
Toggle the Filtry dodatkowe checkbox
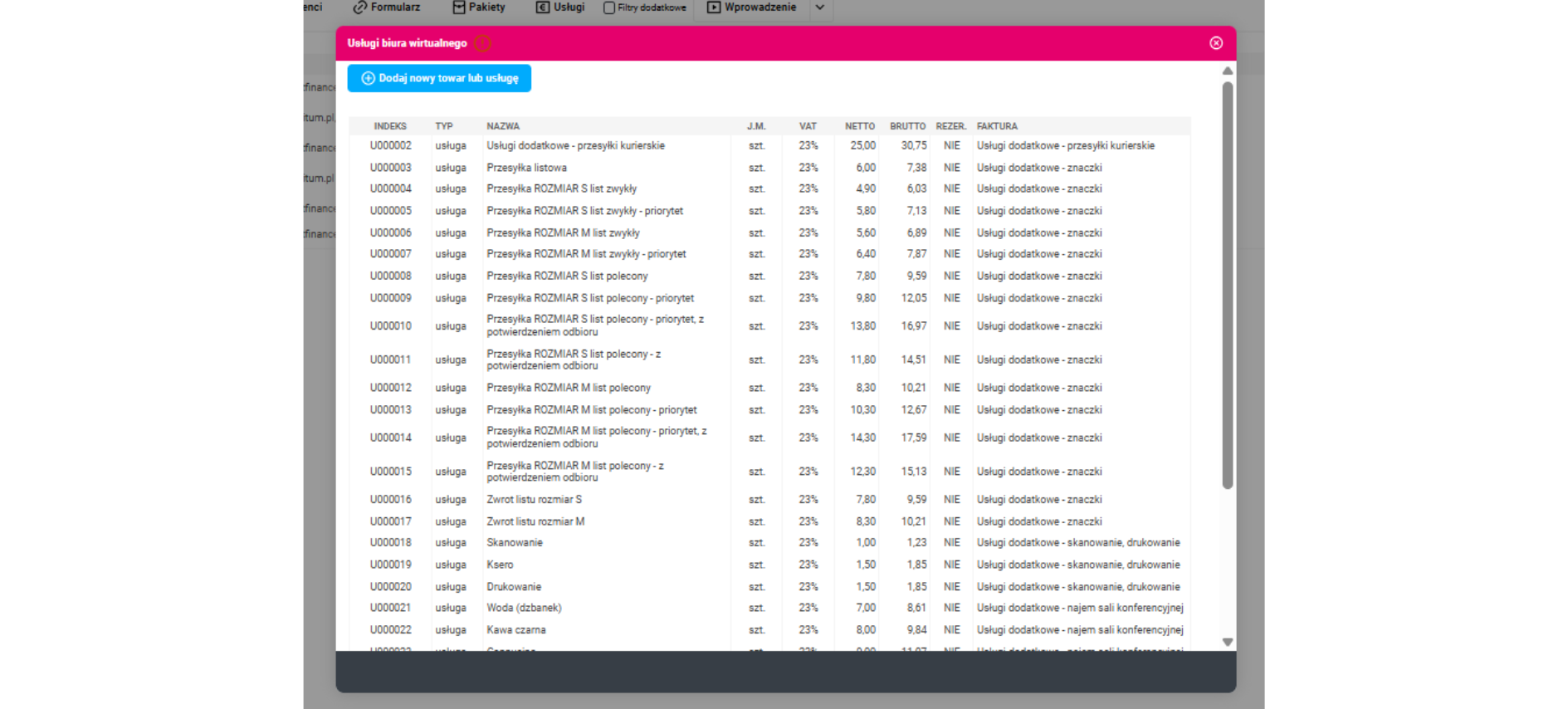pyautogui.click(x=609, y=7)
